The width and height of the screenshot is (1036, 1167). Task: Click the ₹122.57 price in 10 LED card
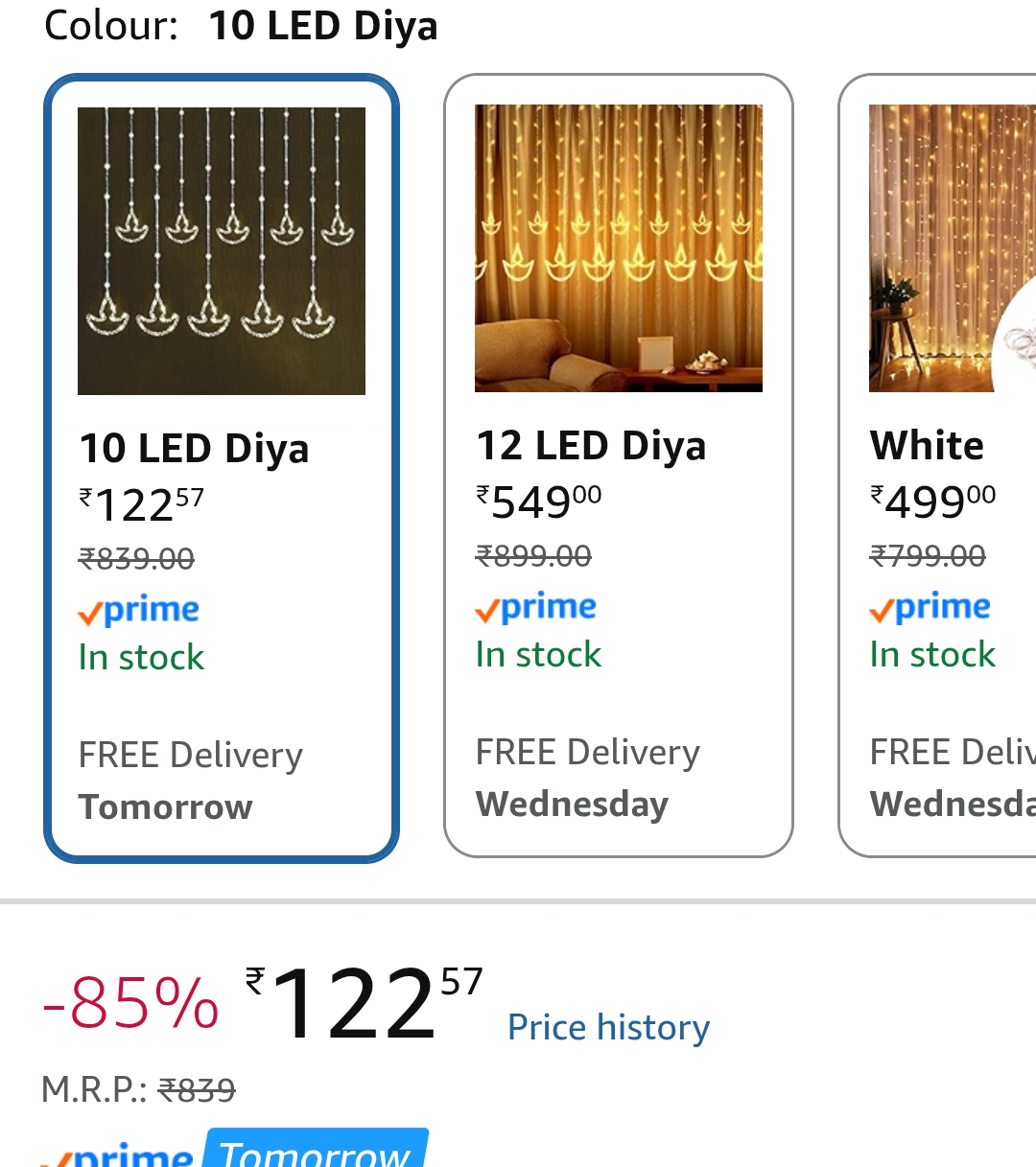pos(141,504)
